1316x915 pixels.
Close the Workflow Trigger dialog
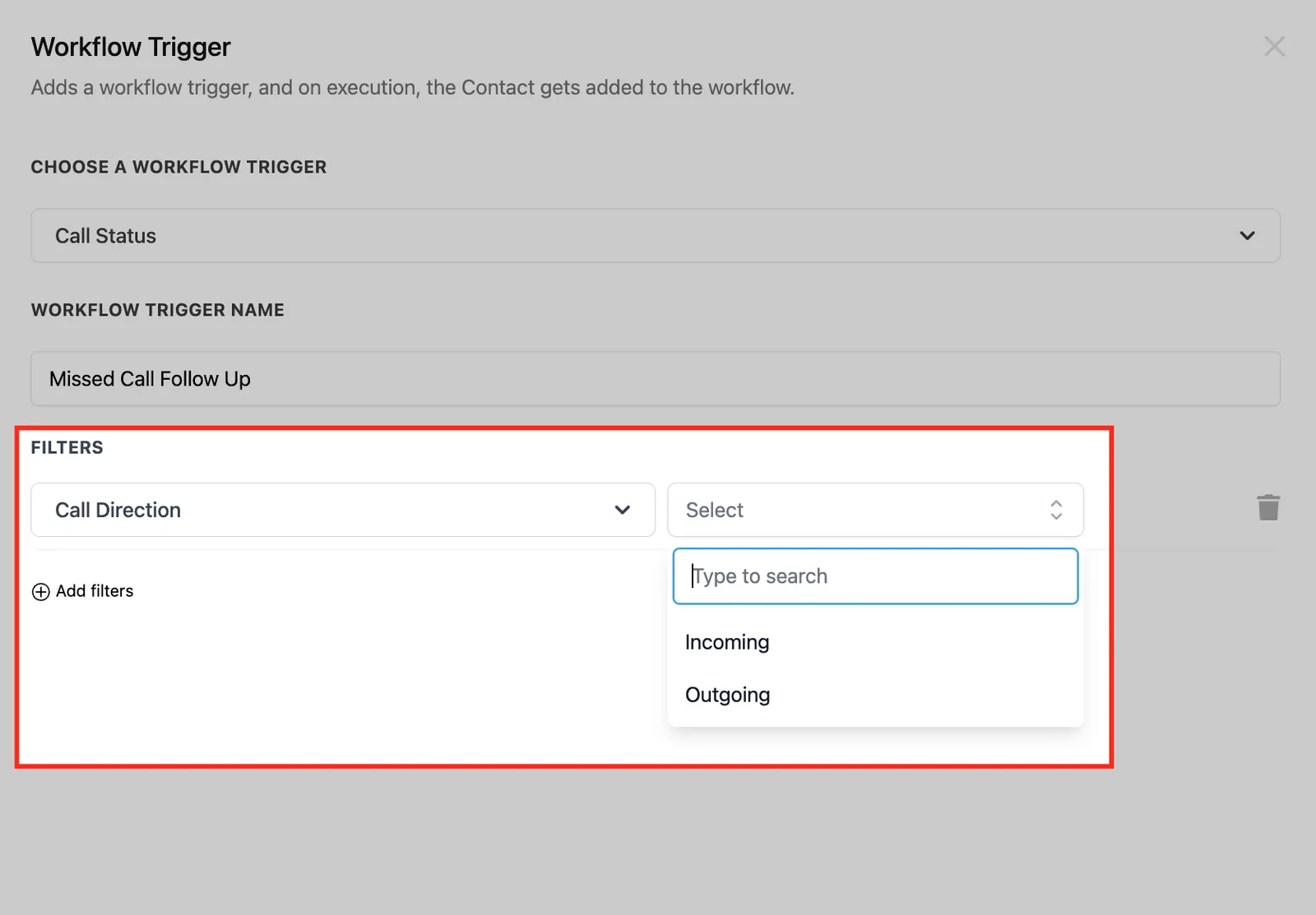tap(1274, 47)
